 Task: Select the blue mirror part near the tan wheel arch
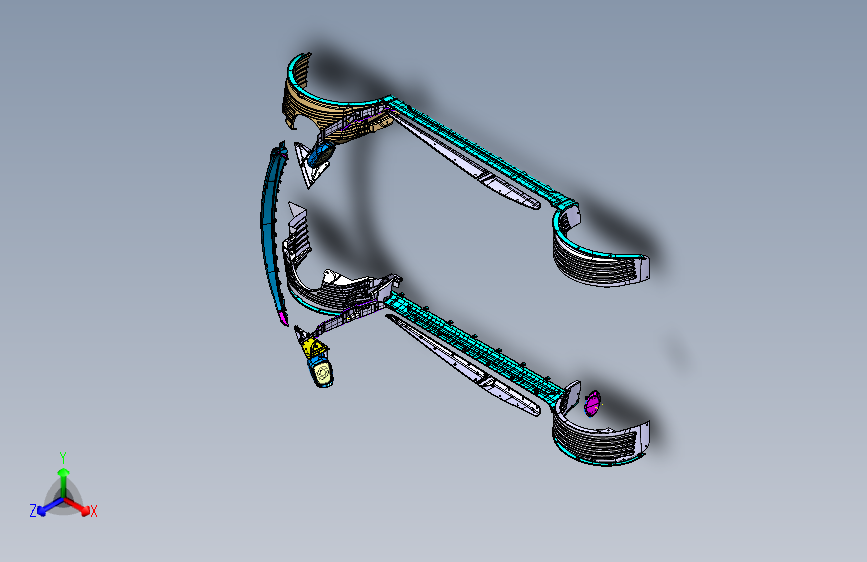[320, 154]
